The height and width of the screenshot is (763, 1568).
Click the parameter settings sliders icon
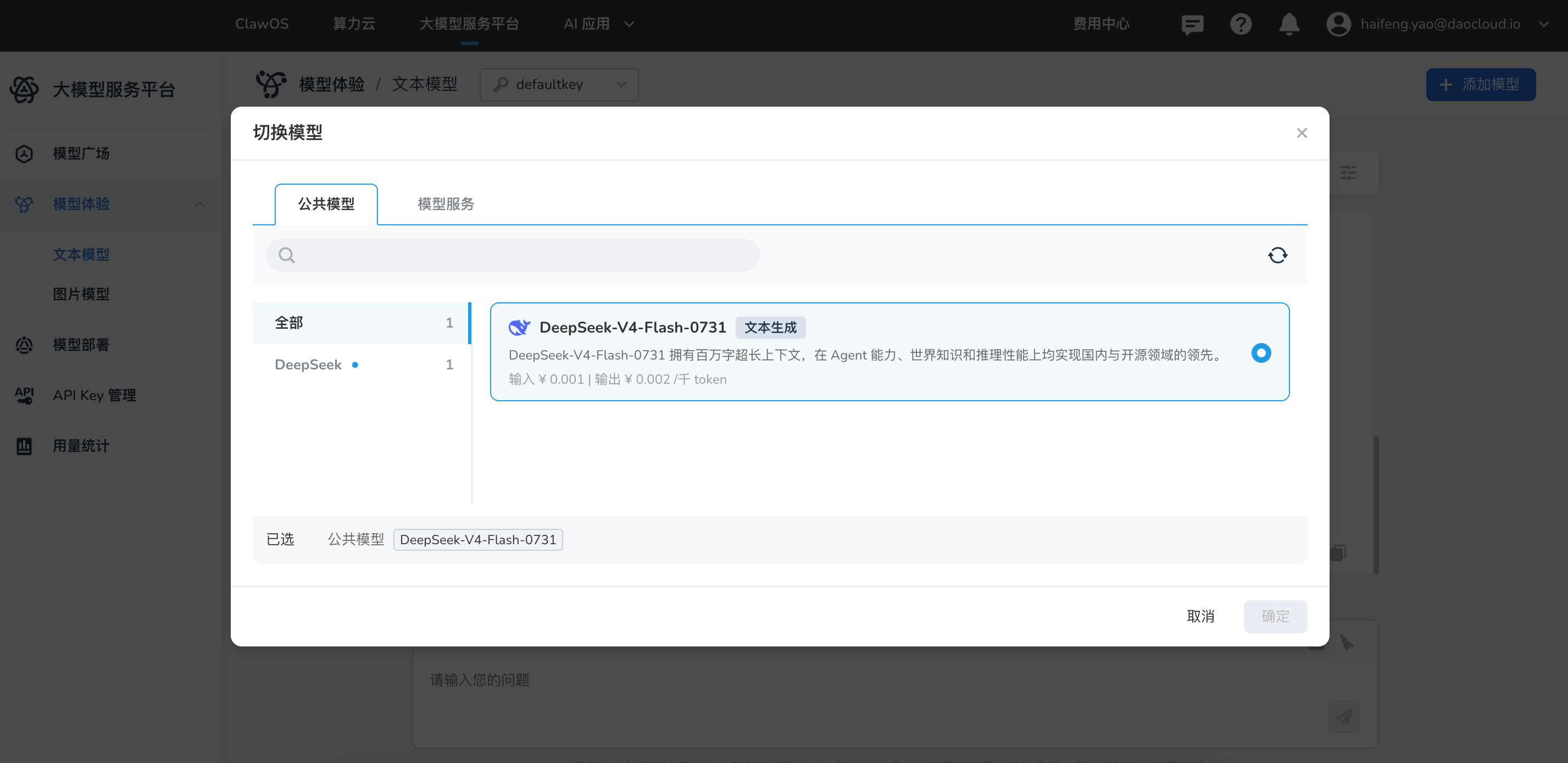1348,173
